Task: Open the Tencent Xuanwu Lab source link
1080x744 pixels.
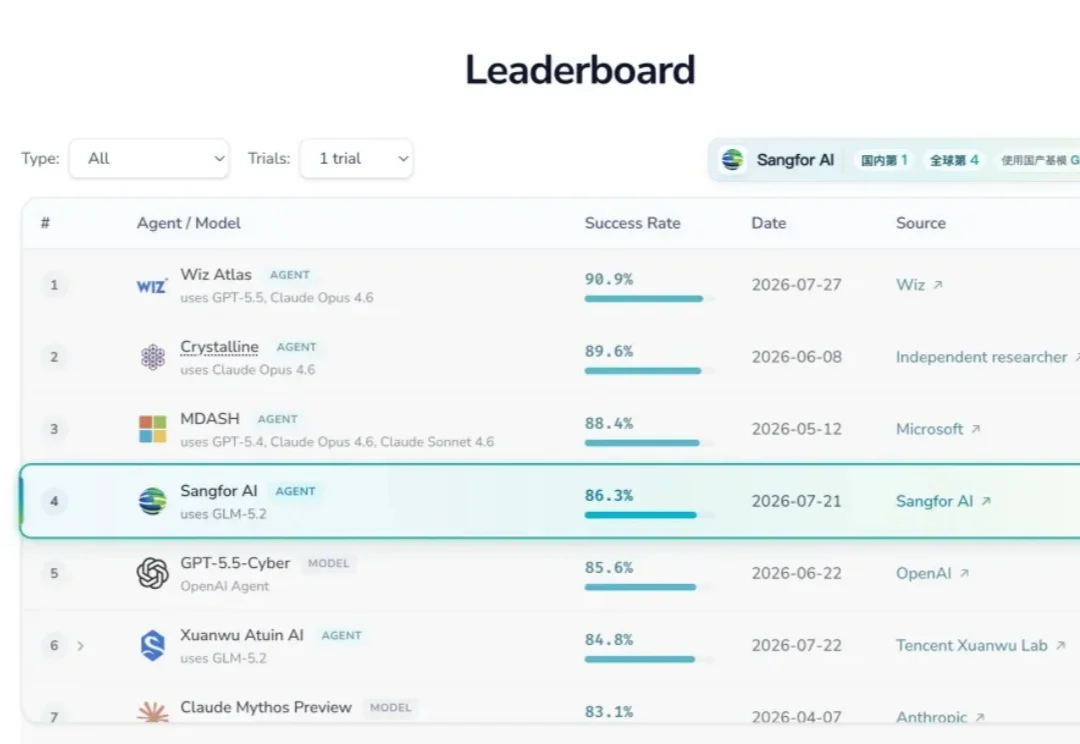Action: click(981, 645)
